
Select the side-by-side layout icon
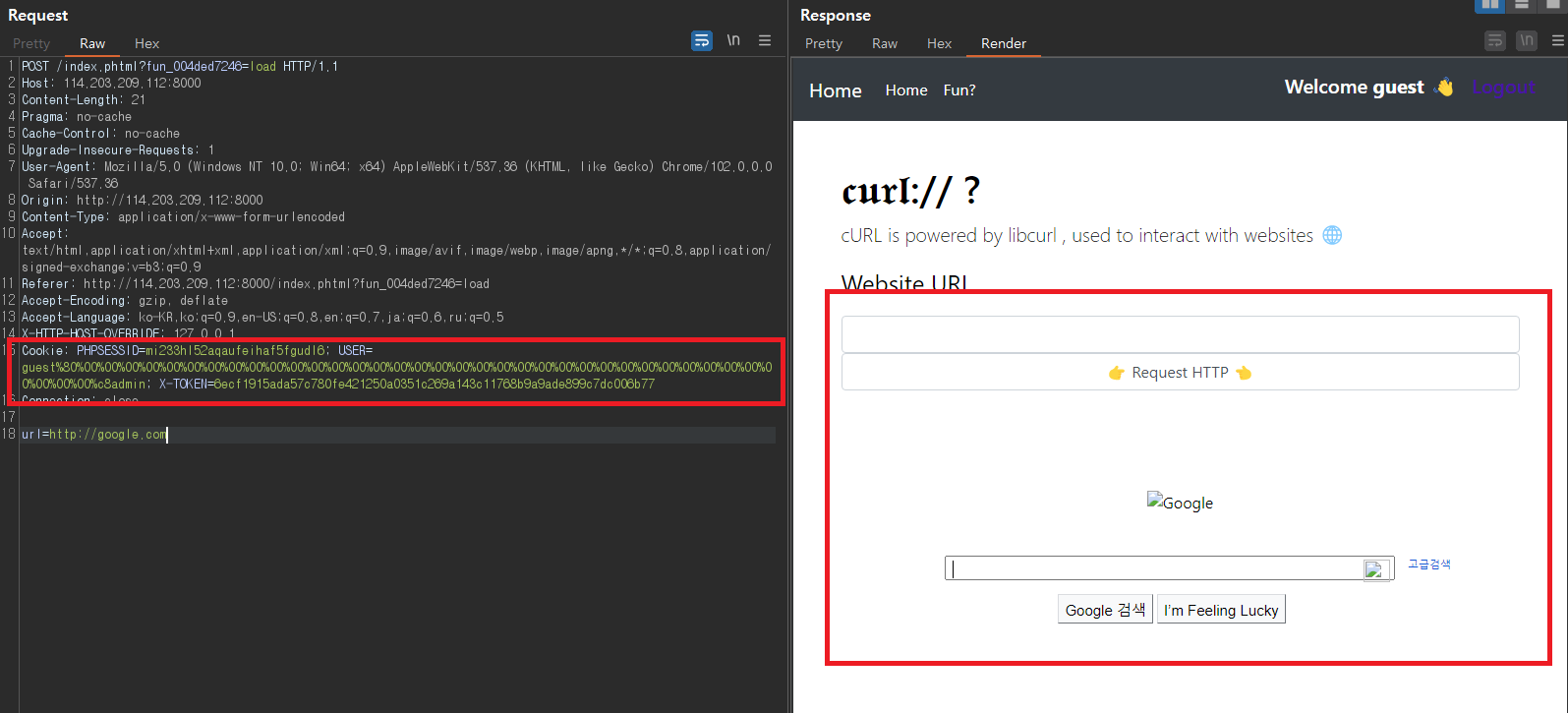tap(1490, 5)
